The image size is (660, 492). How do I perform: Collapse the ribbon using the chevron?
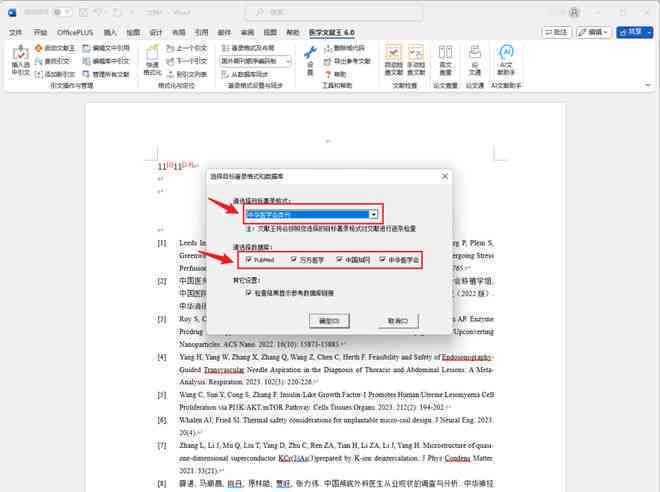coord(648,85)
